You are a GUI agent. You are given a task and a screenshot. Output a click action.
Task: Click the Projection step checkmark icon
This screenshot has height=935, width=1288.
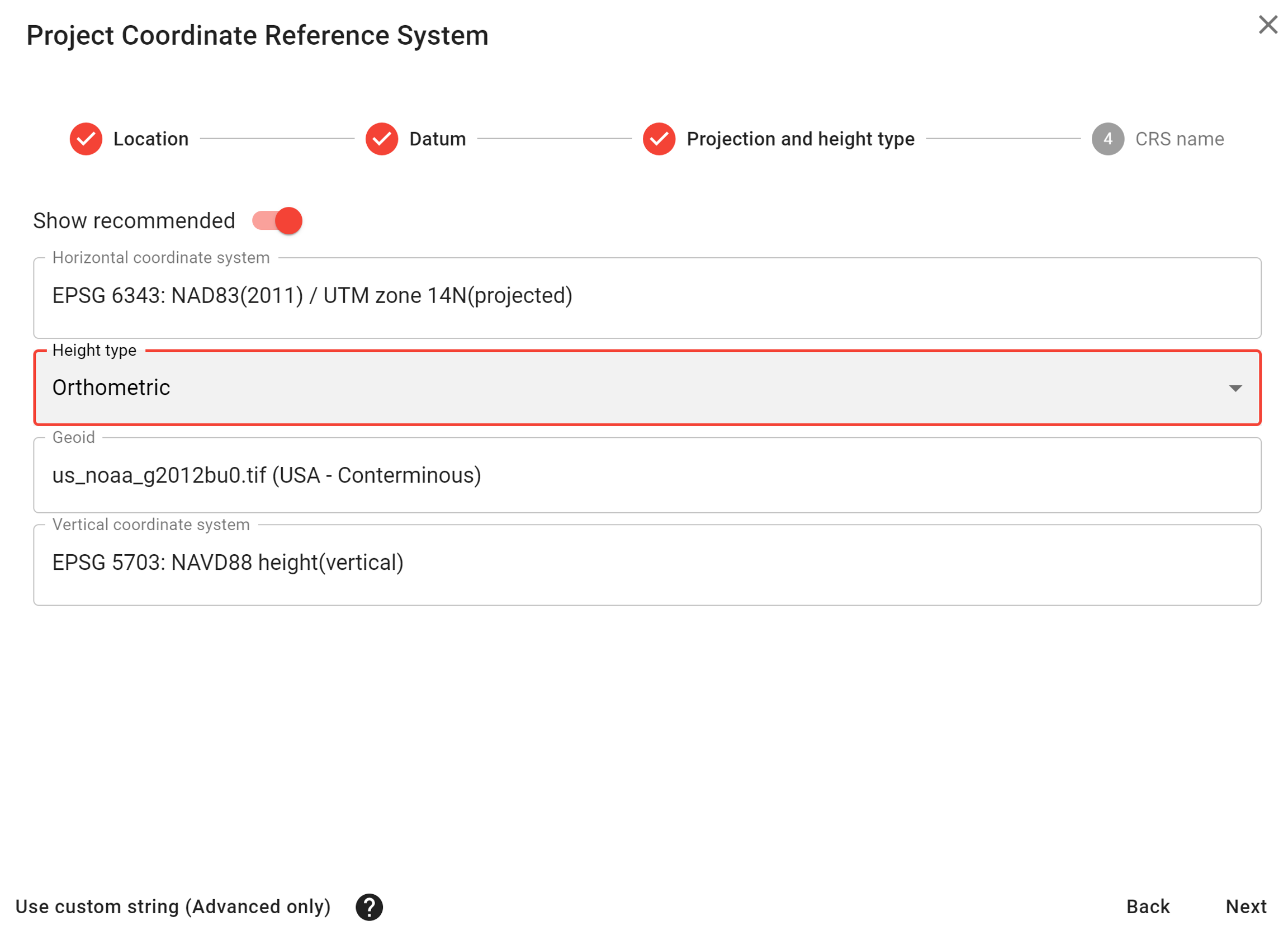[x=659, y=139]
